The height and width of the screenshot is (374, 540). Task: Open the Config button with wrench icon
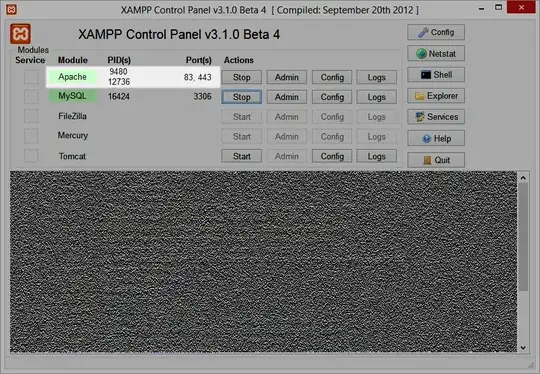pyautogui.click(x=436, y=32)
